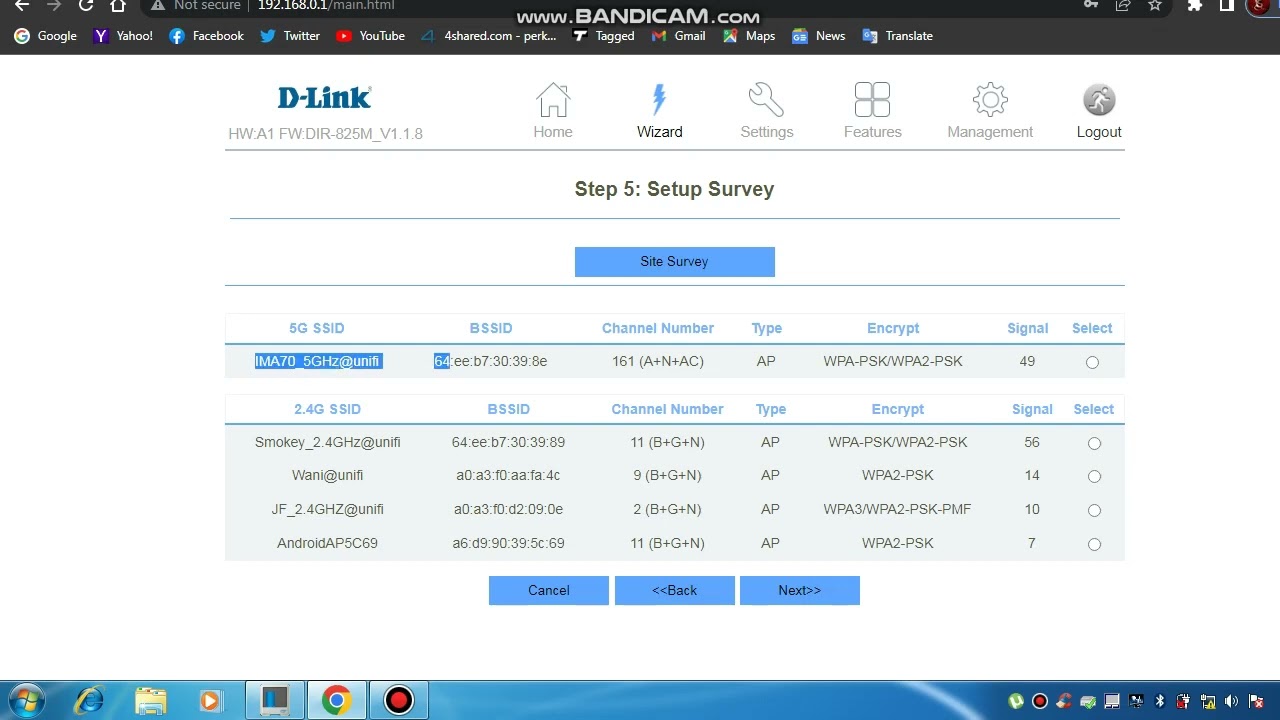Open the Yahoo! bookmark
Image resolution: width=1280 pixels, height=720 pixels.
(122, 36)
